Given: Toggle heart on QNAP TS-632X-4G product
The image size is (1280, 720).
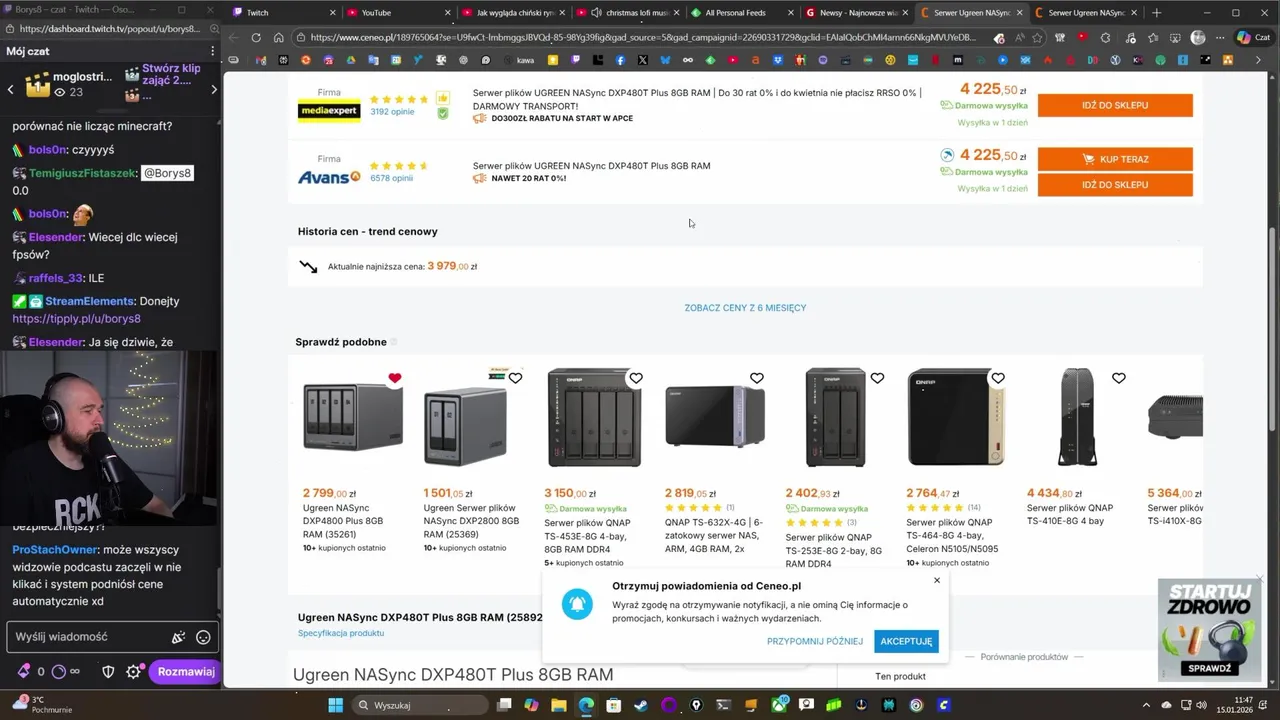Looking at the screenshot, I should click(757, 378).
